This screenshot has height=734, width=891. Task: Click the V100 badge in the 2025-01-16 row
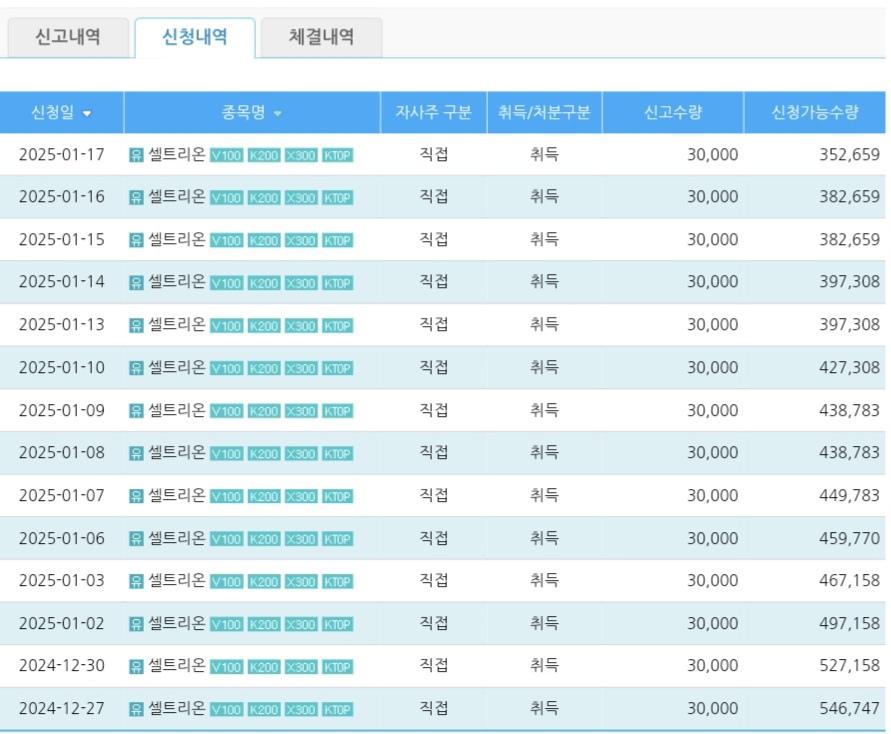227,198
